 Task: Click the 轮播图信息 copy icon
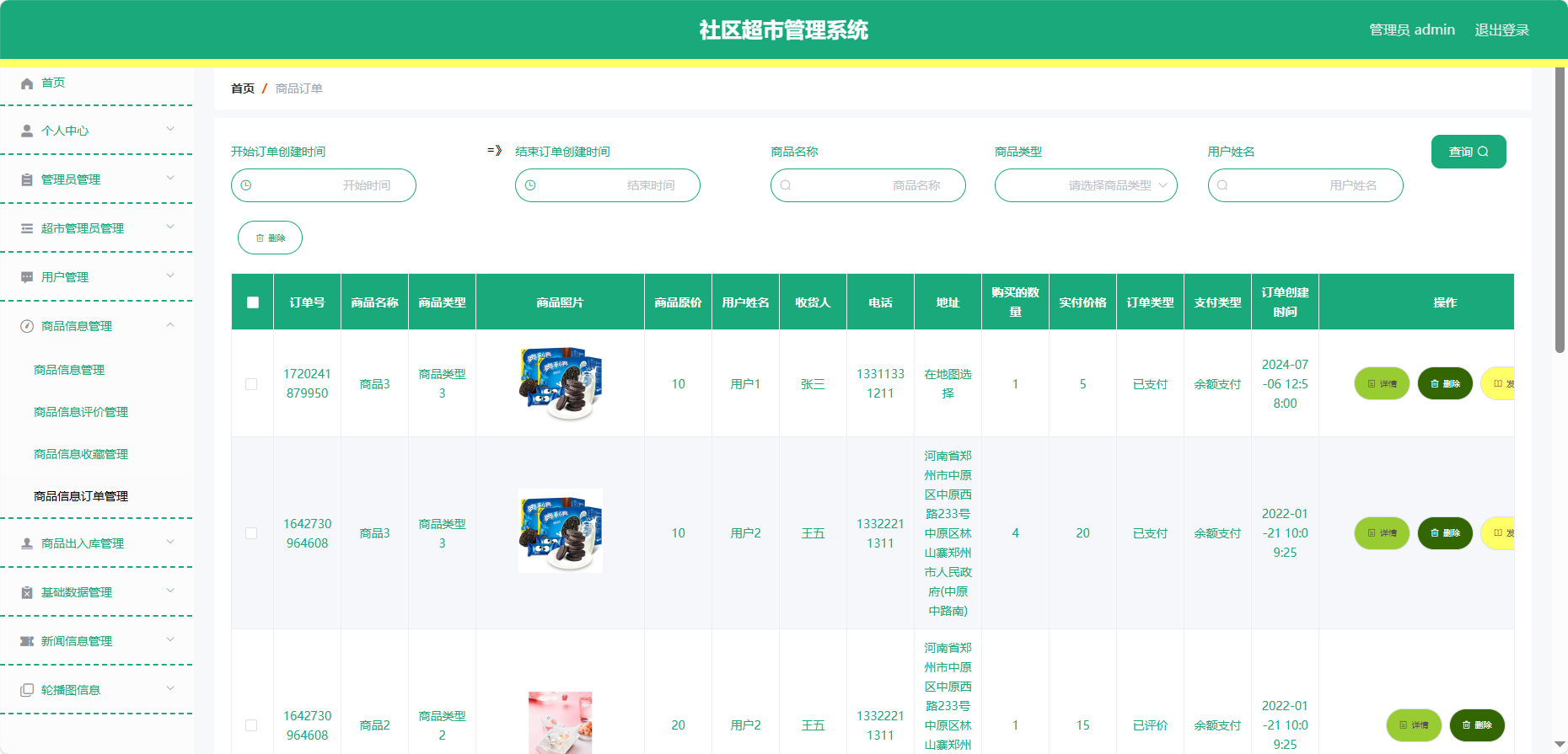(27, 690)
